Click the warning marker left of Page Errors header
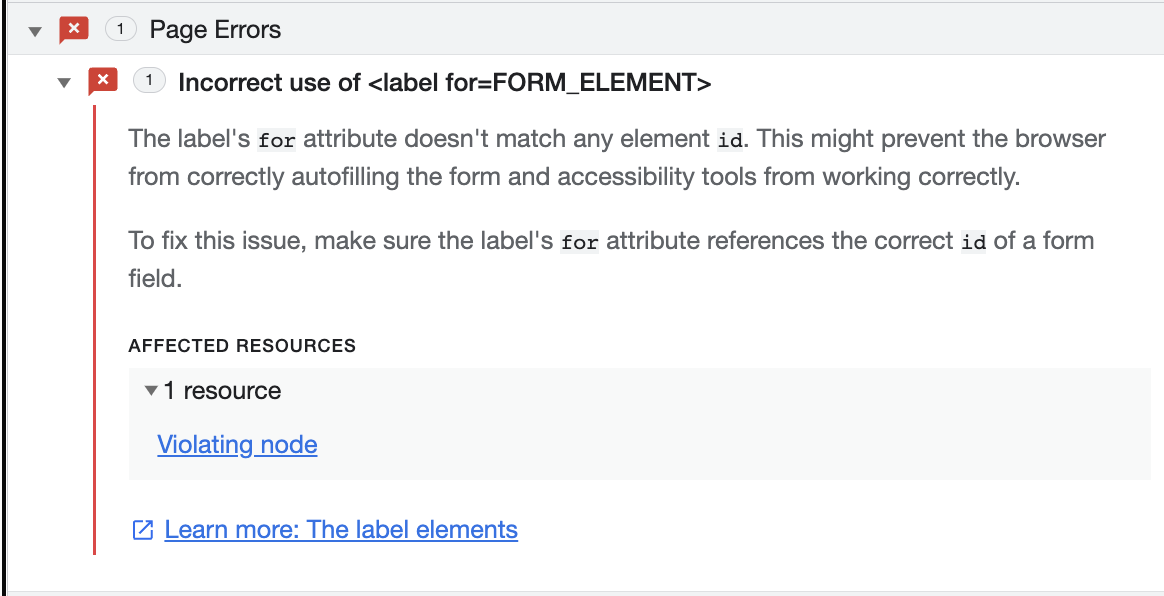 point(75,29)
